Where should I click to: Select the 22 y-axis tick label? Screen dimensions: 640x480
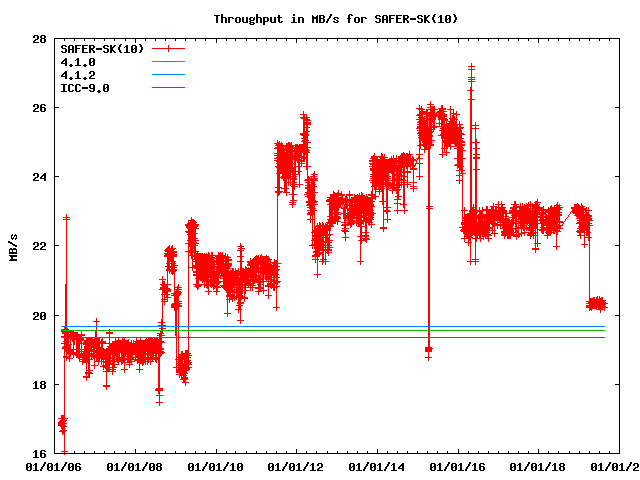coord(38,246)
